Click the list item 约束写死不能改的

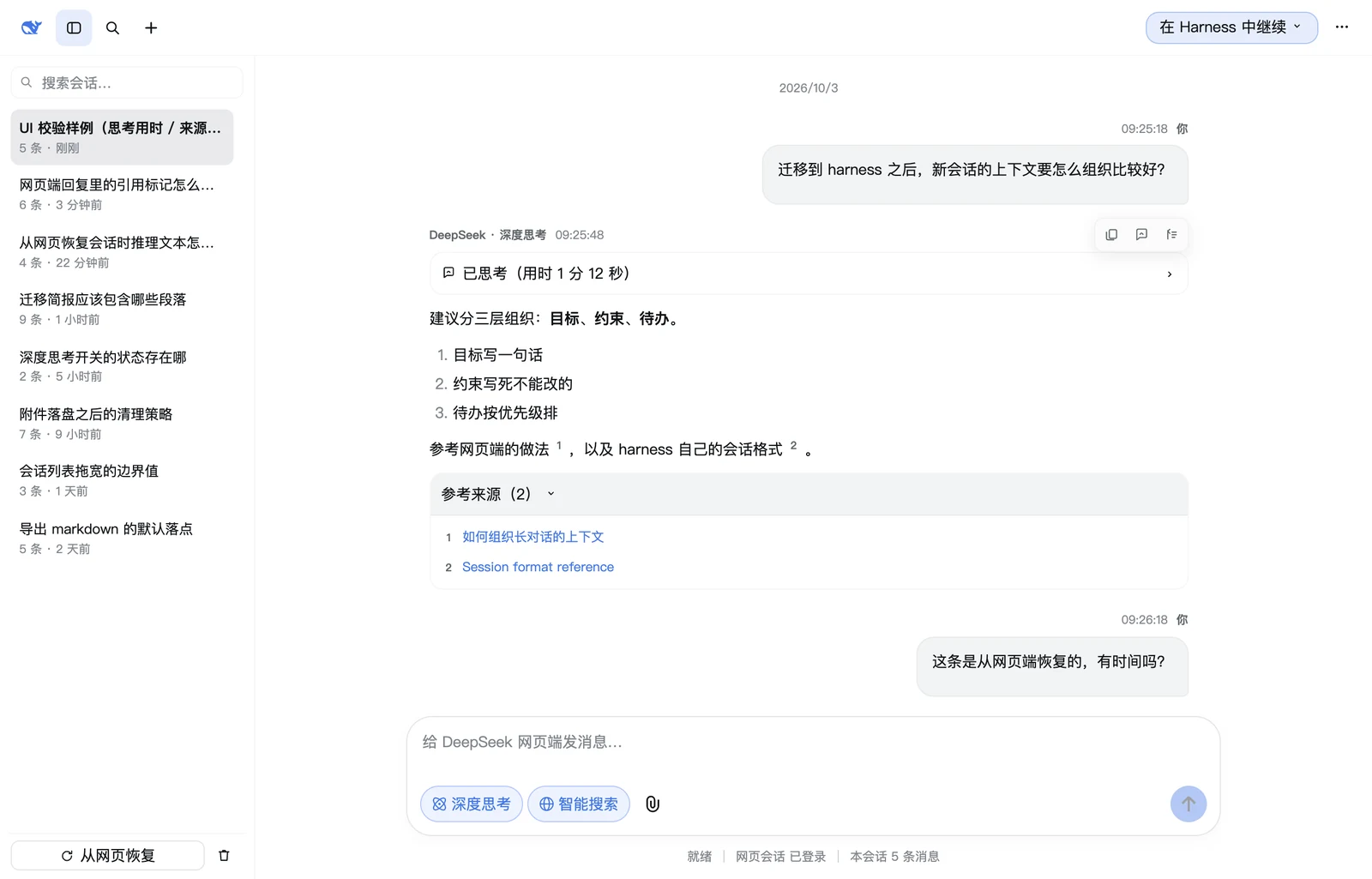(513, 384)
